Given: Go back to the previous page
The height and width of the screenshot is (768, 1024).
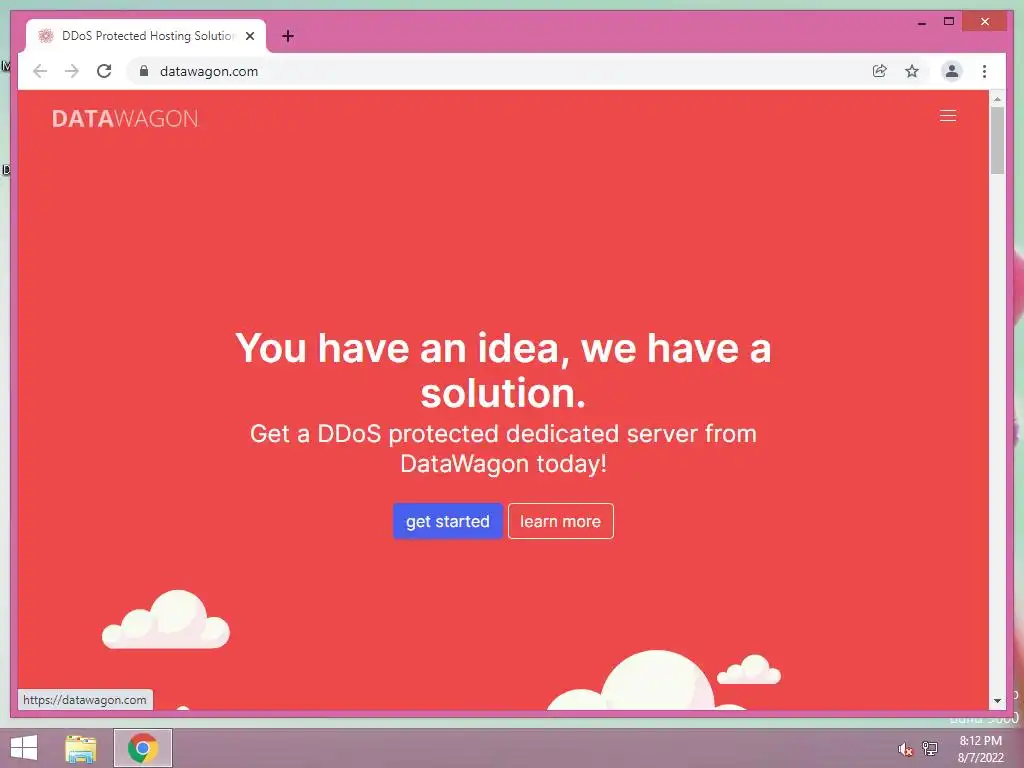Looking at the screenshot, I should tap(40, 71).
